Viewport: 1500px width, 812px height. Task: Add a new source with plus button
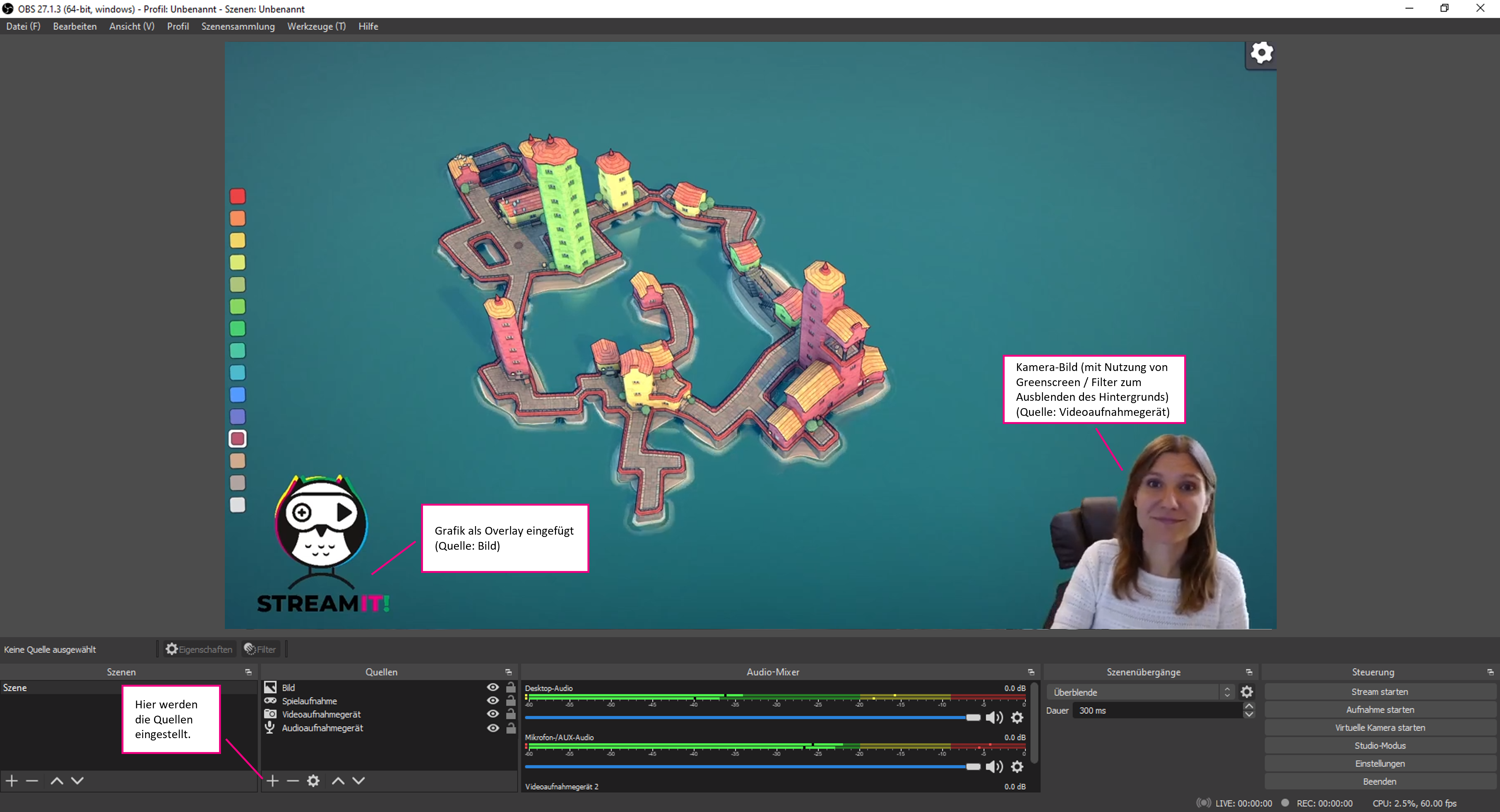coord(272,781)
